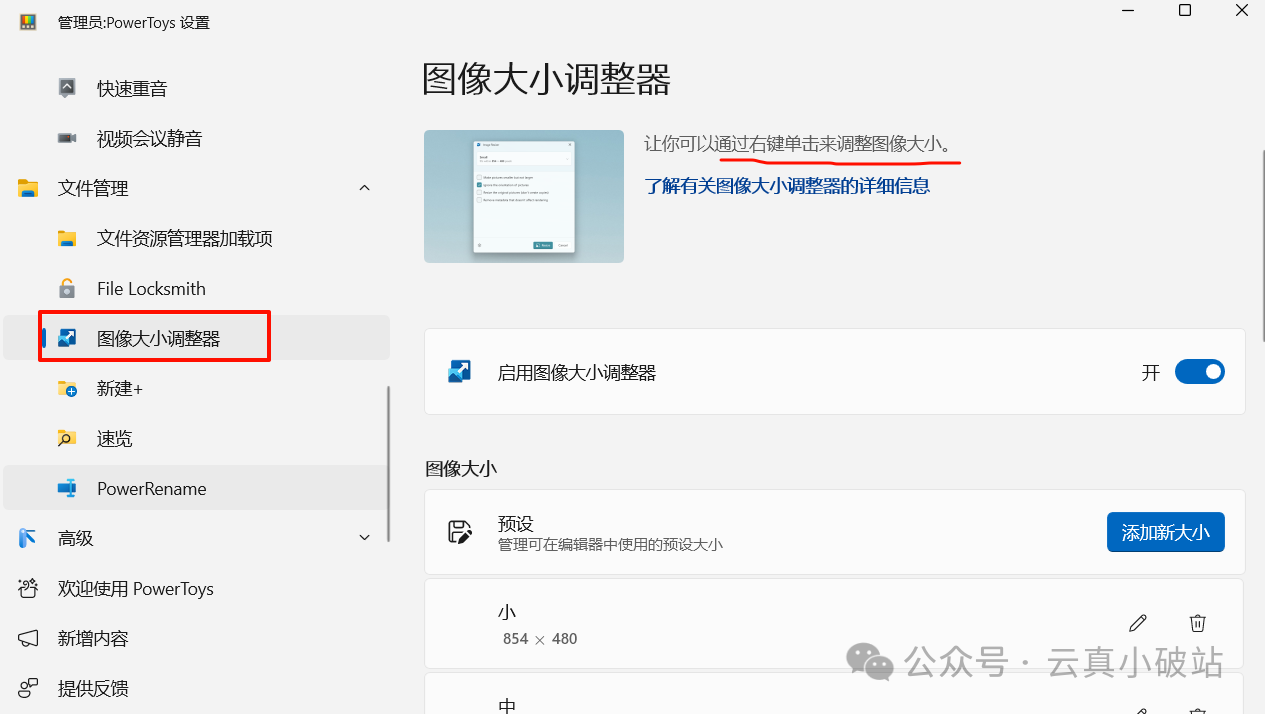Click the PowerToys logo in title bar

click(x=28, y=22)
